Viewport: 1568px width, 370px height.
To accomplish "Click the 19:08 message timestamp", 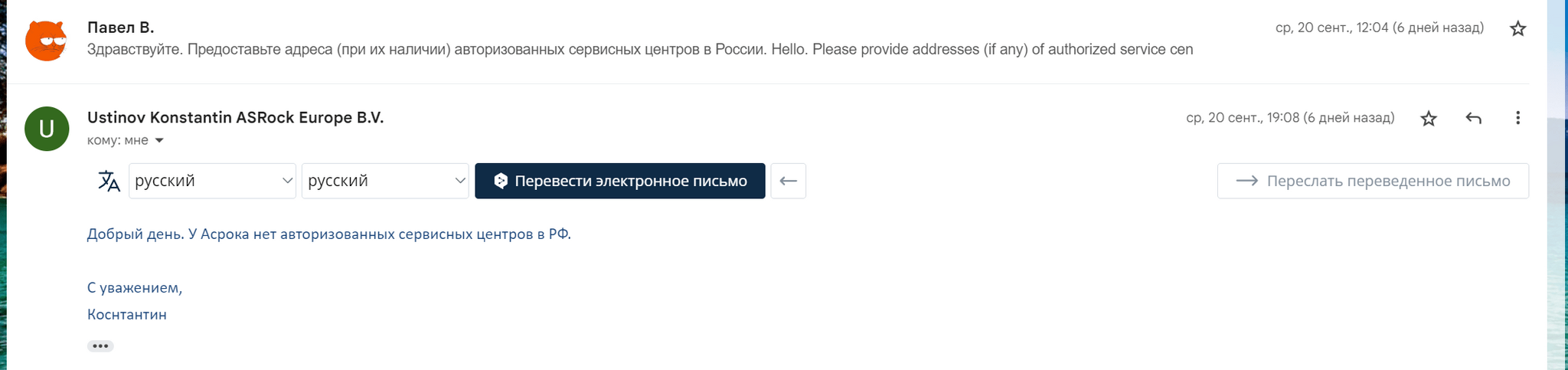I will [x=1290, y=118].
